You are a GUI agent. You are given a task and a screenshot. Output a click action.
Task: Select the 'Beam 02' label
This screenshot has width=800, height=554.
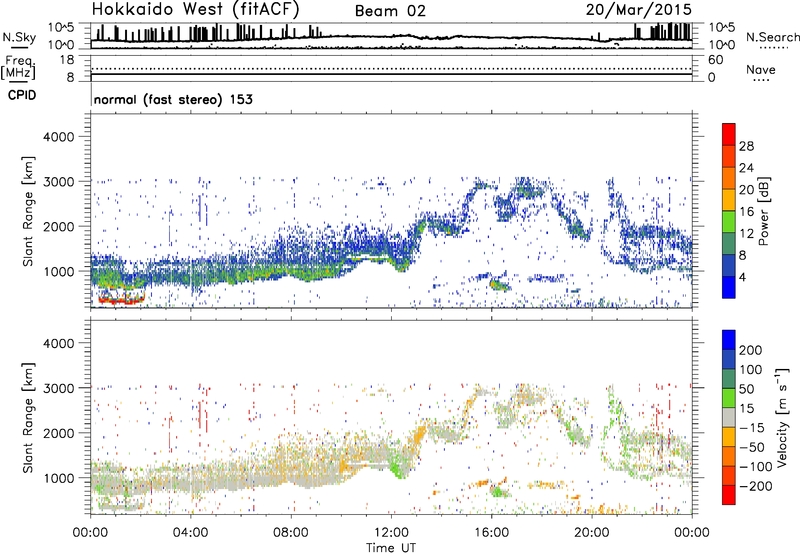(390, 11)
